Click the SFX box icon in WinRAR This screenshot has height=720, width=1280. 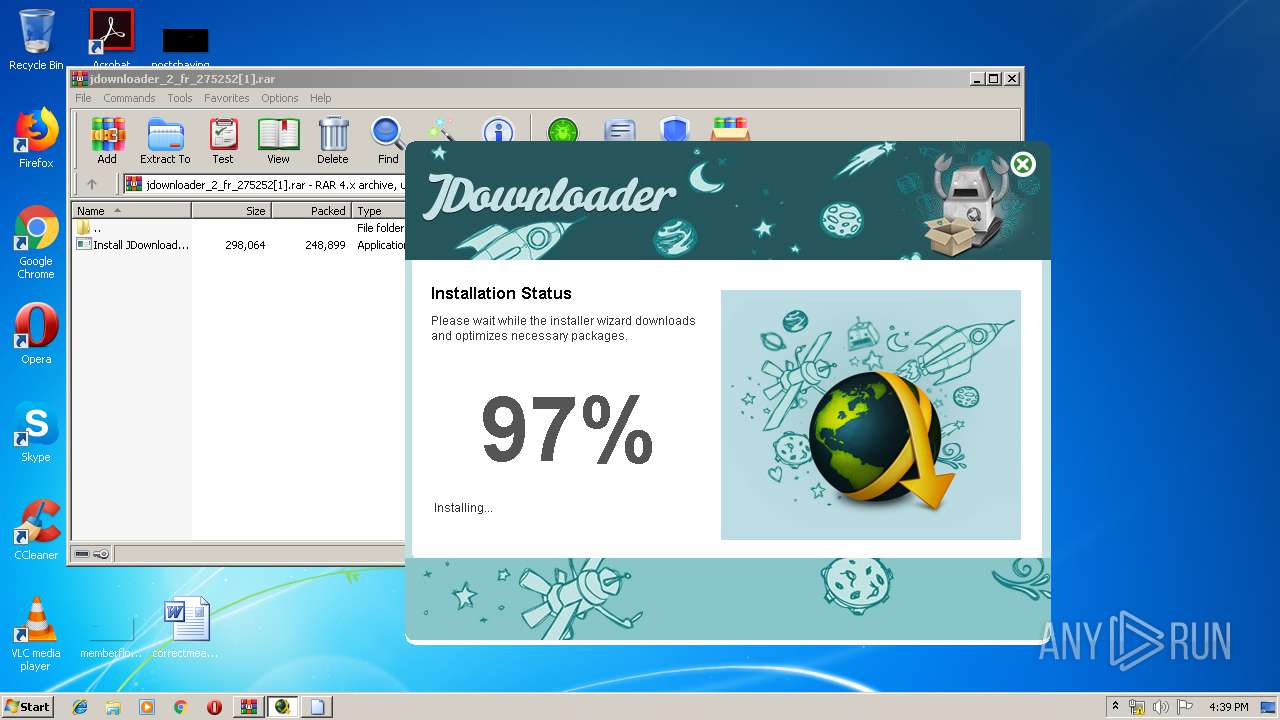(731, 130)
